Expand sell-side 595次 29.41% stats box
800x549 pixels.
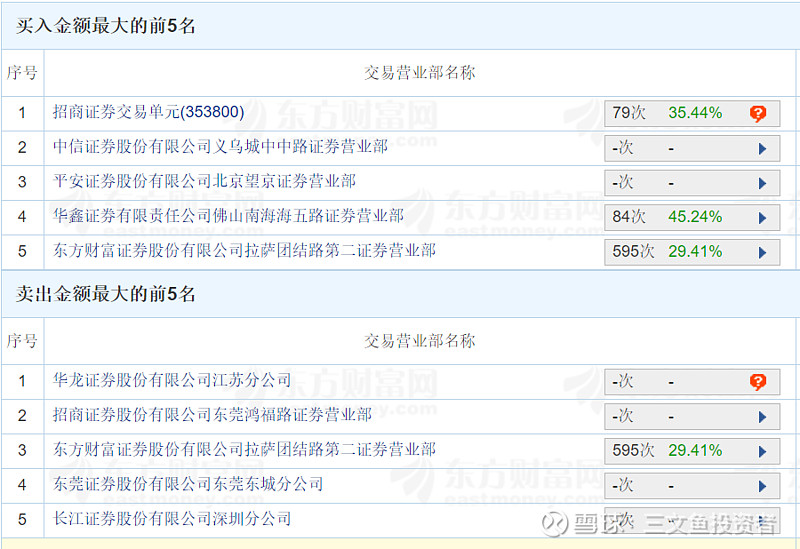(691, 451)
